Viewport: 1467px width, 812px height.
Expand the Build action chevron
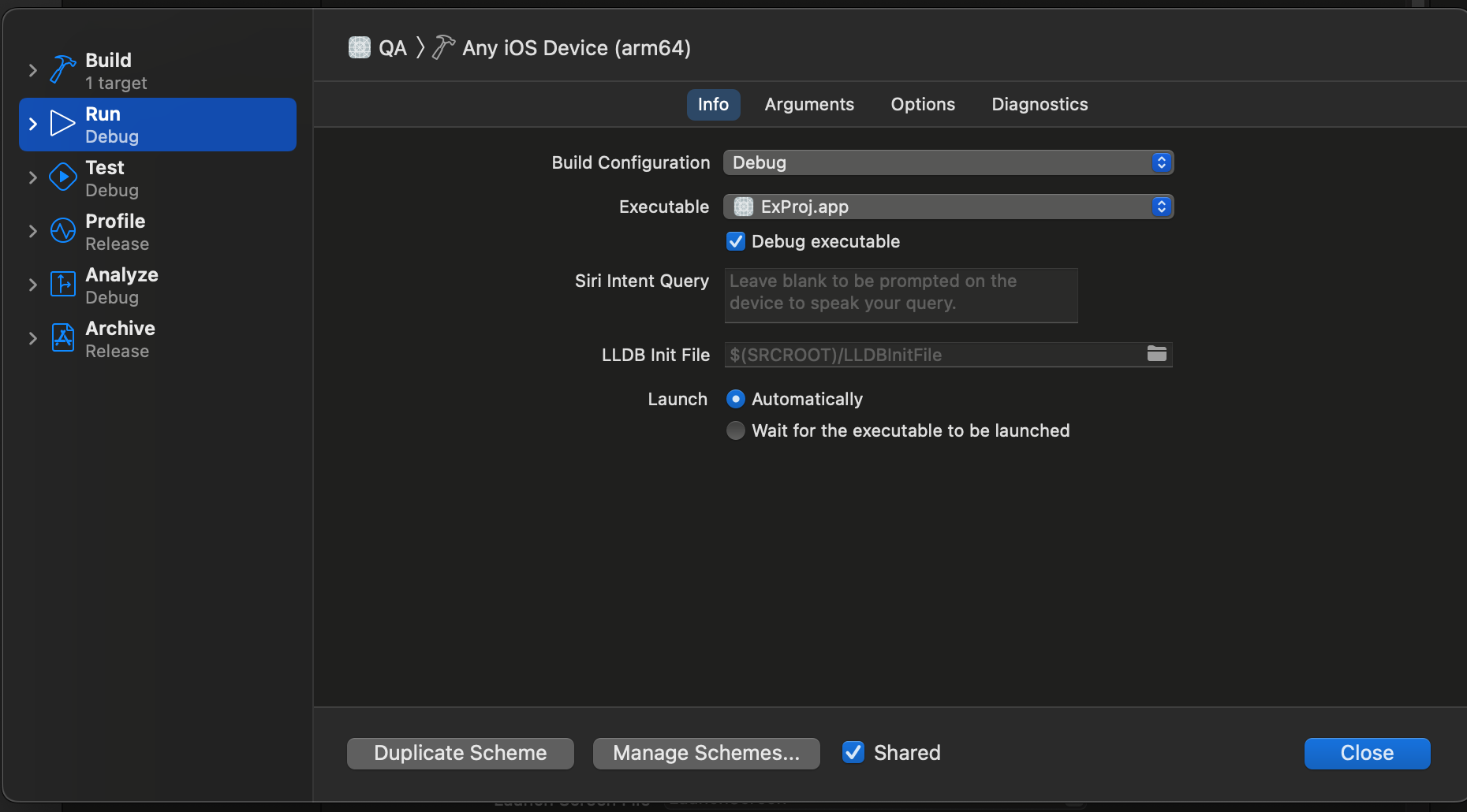(x=32, y=70)
